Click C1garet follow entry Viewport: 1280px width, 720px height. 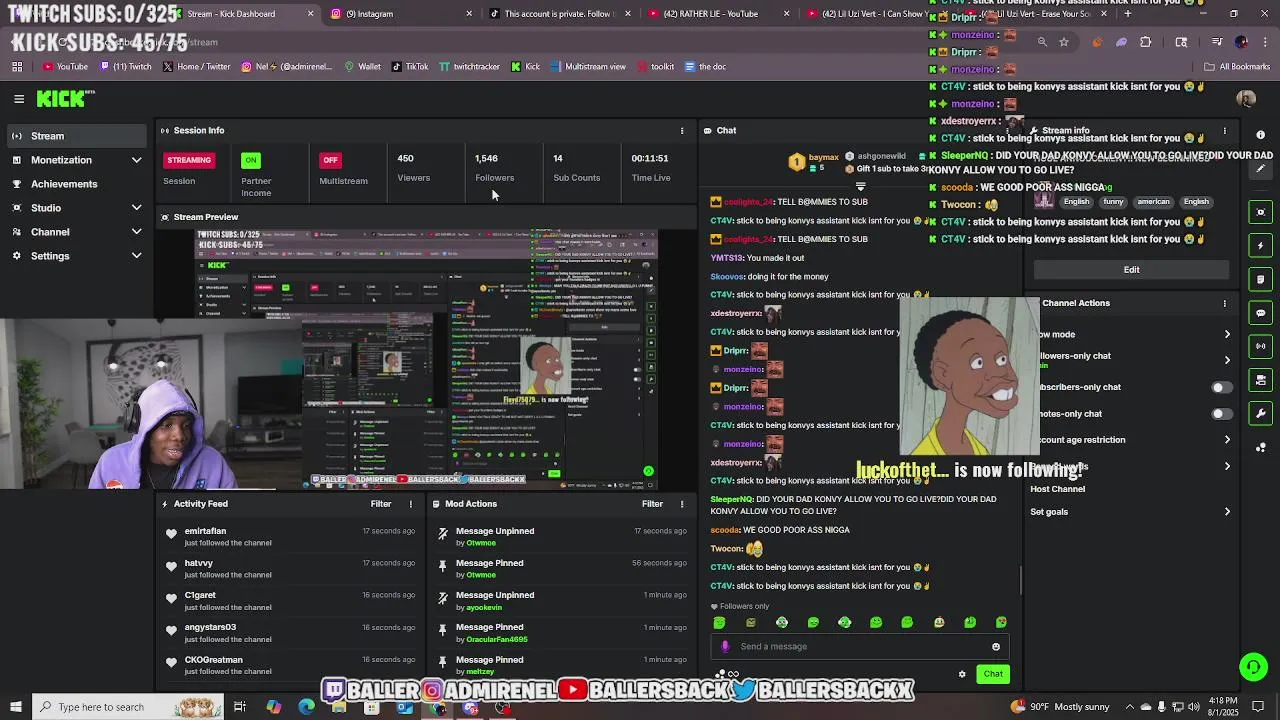[x=290, y=601]
